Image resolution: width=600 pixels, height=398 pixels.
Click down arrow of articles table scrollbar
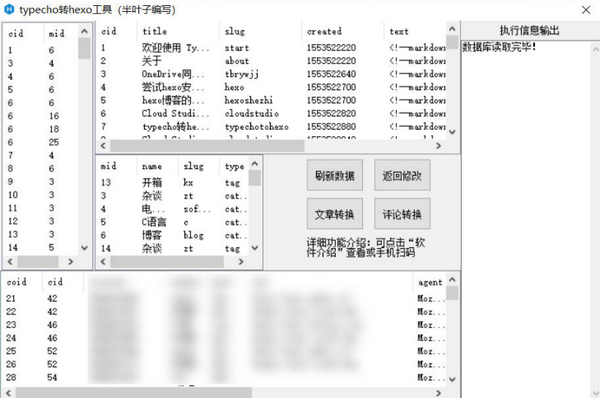(452, 132)
